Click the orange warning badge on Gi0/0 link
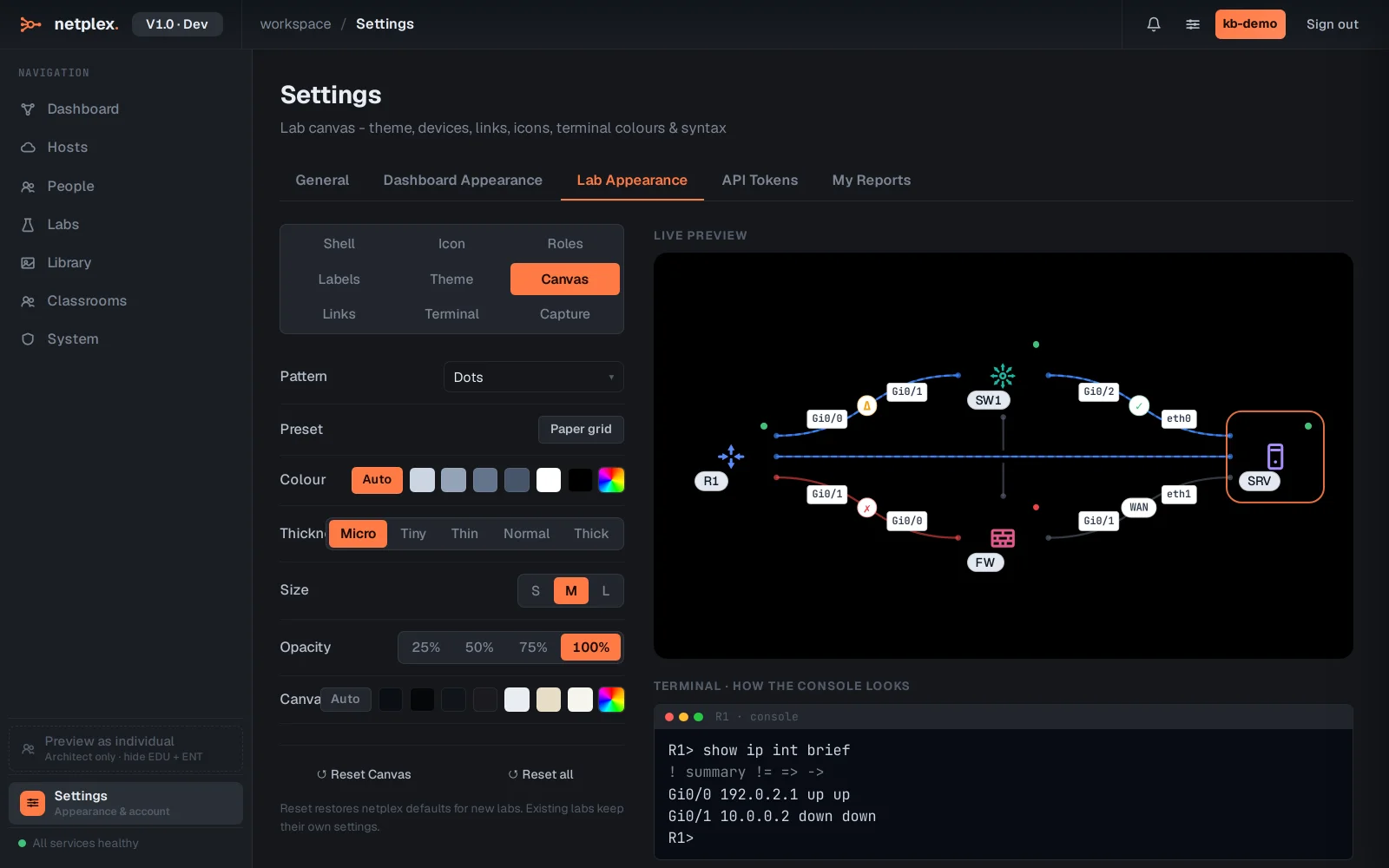 (x=866, y=405)
